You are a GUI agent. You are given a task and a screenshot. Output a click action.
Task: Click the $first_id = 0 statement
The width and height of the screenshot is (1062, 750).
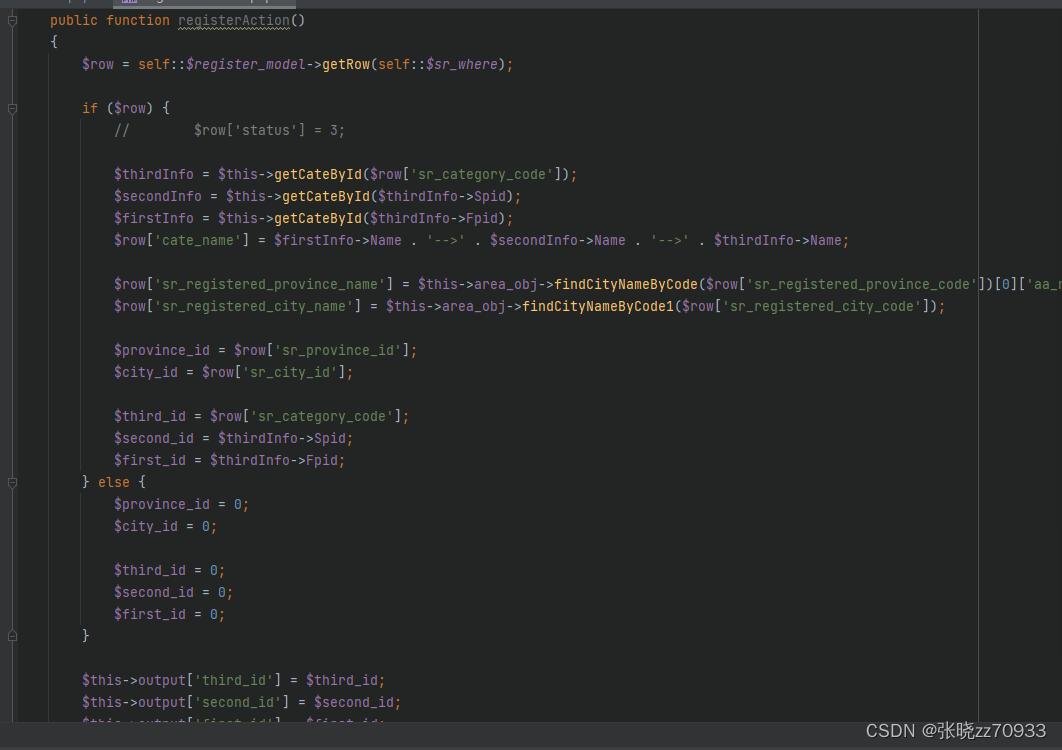pos(169,614)
